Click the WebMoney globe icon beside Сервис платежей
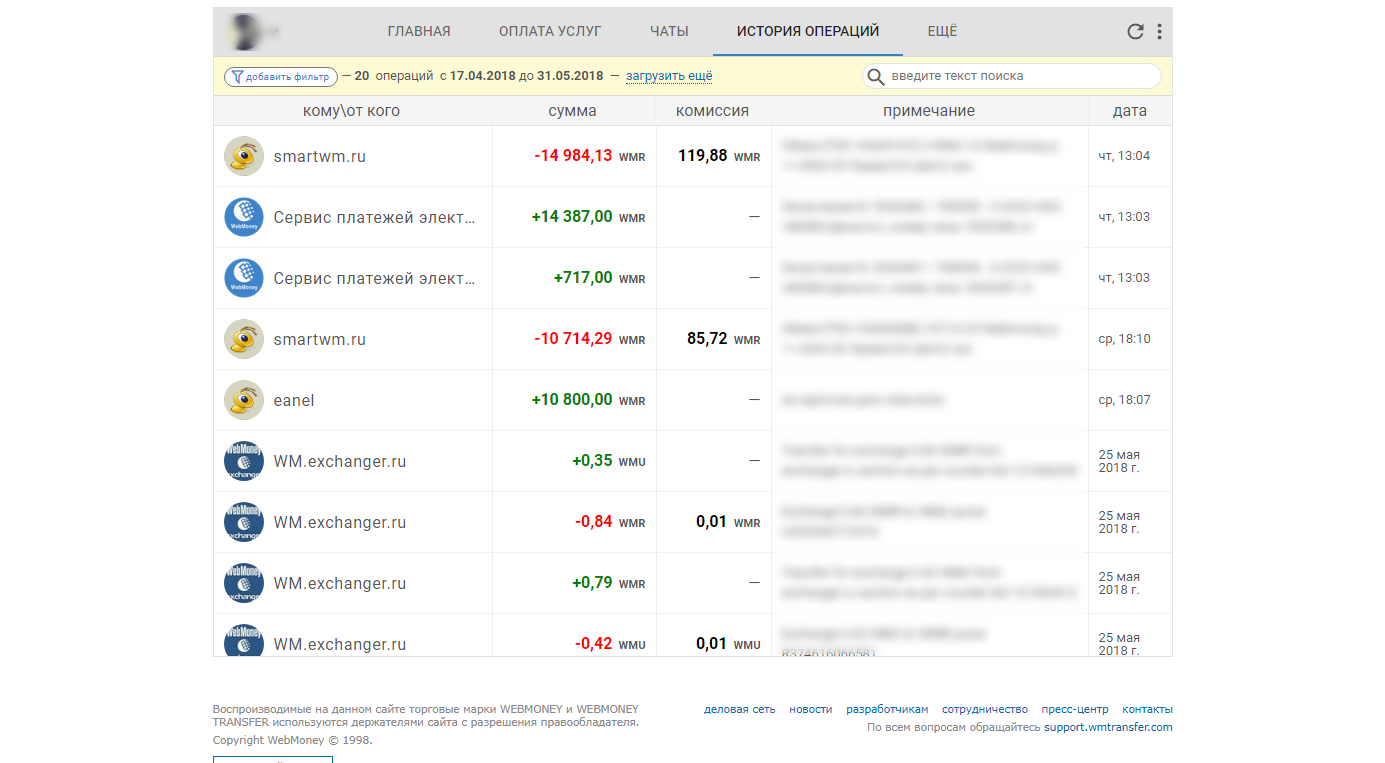Viewport: 1385px width, 763px height. pos(243,217)
